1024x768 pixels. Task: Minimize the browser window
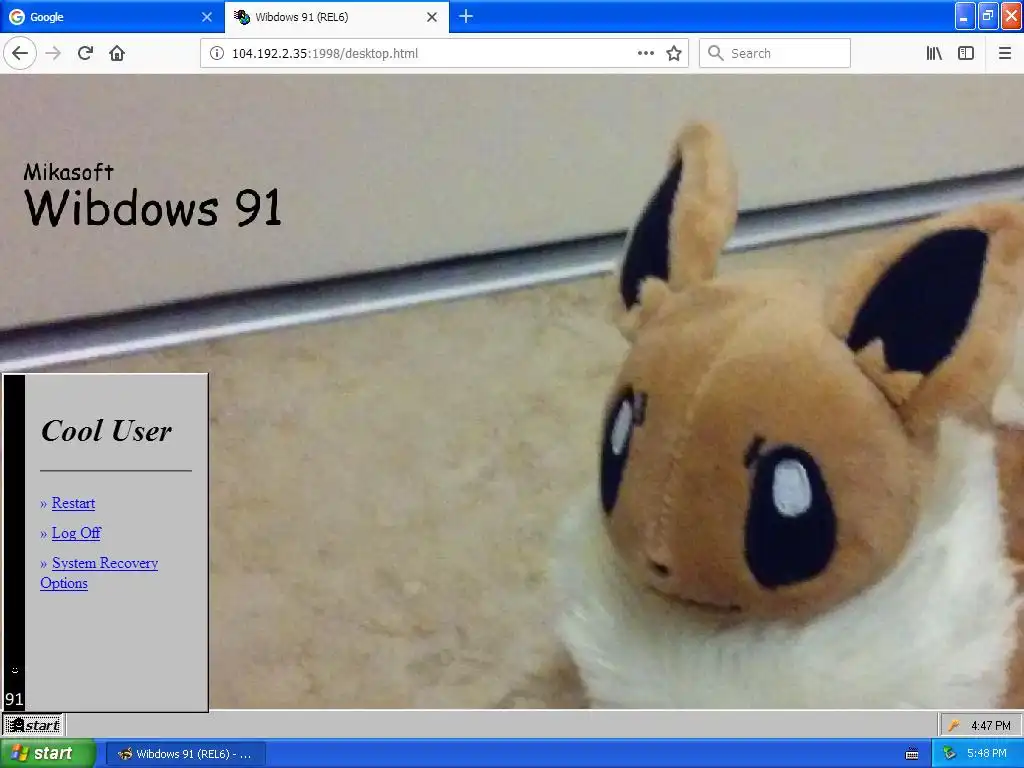tap(965, 16)
